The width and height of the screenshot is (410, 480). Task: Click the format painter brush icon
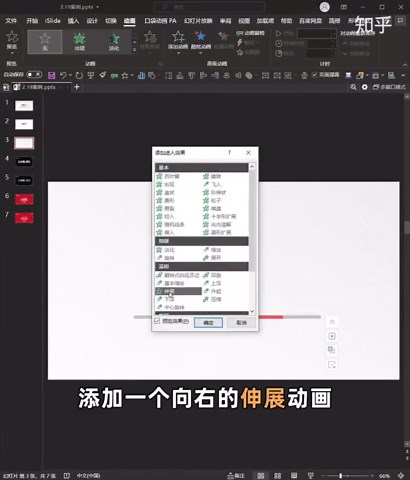pyautogui.click(x=103, y=76)
